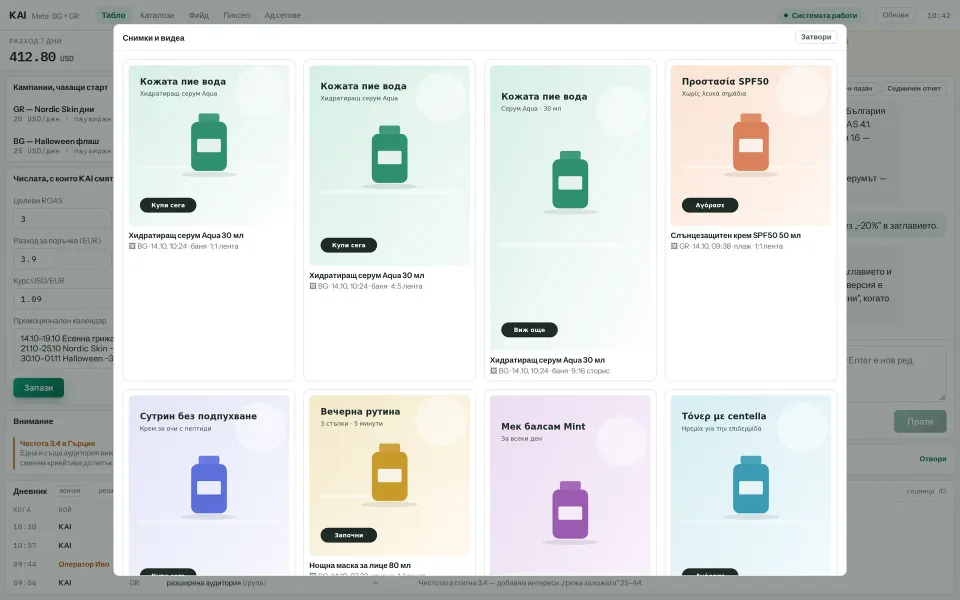960x600 pixels.
Task: Click image icon before BG 1:1 лента metadata
Action: point(132,246)
